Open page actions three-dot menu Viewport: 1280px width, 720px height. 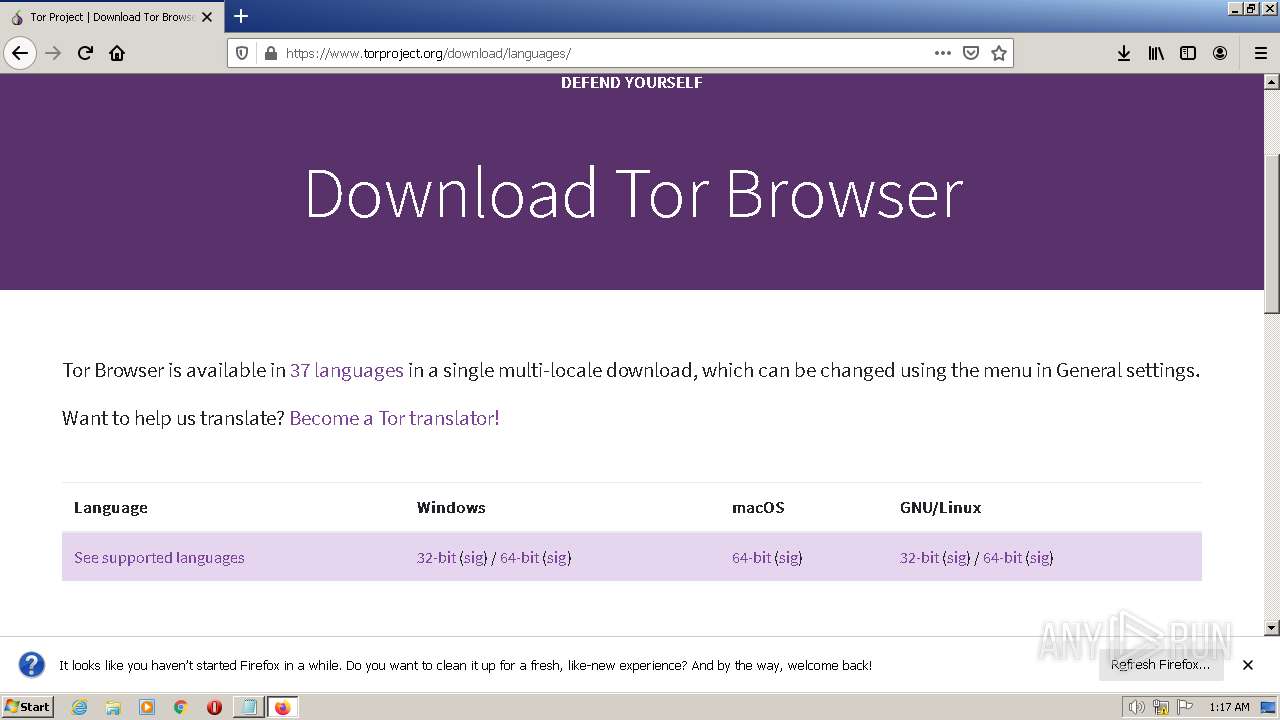[x=942, y=53]
